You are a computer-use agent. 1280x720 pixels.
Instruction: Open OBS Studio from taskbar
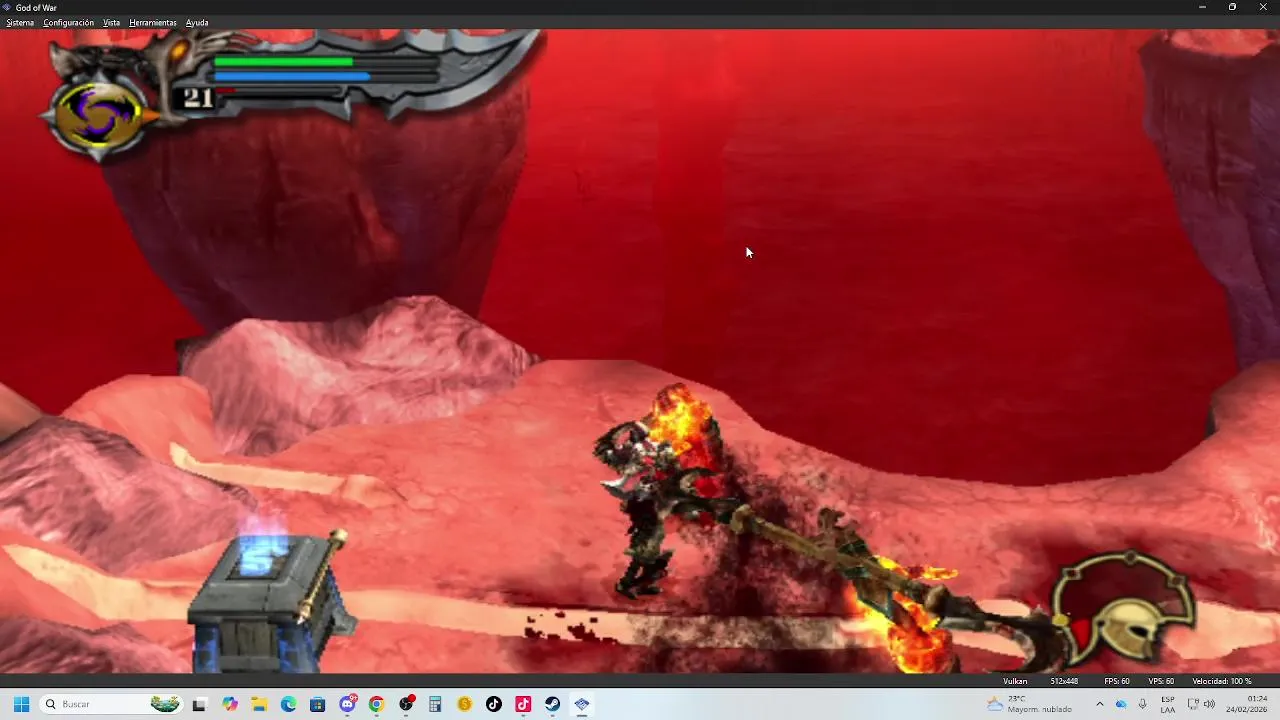[x=406, y=704]
